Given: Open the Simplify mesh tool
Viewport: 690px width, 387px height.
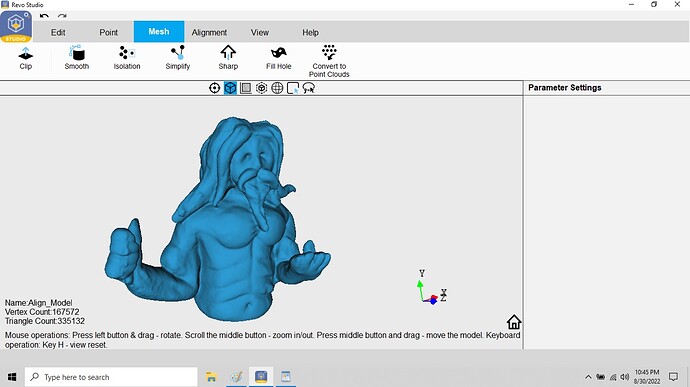Looking at the screenshot, I should (178, 58).
